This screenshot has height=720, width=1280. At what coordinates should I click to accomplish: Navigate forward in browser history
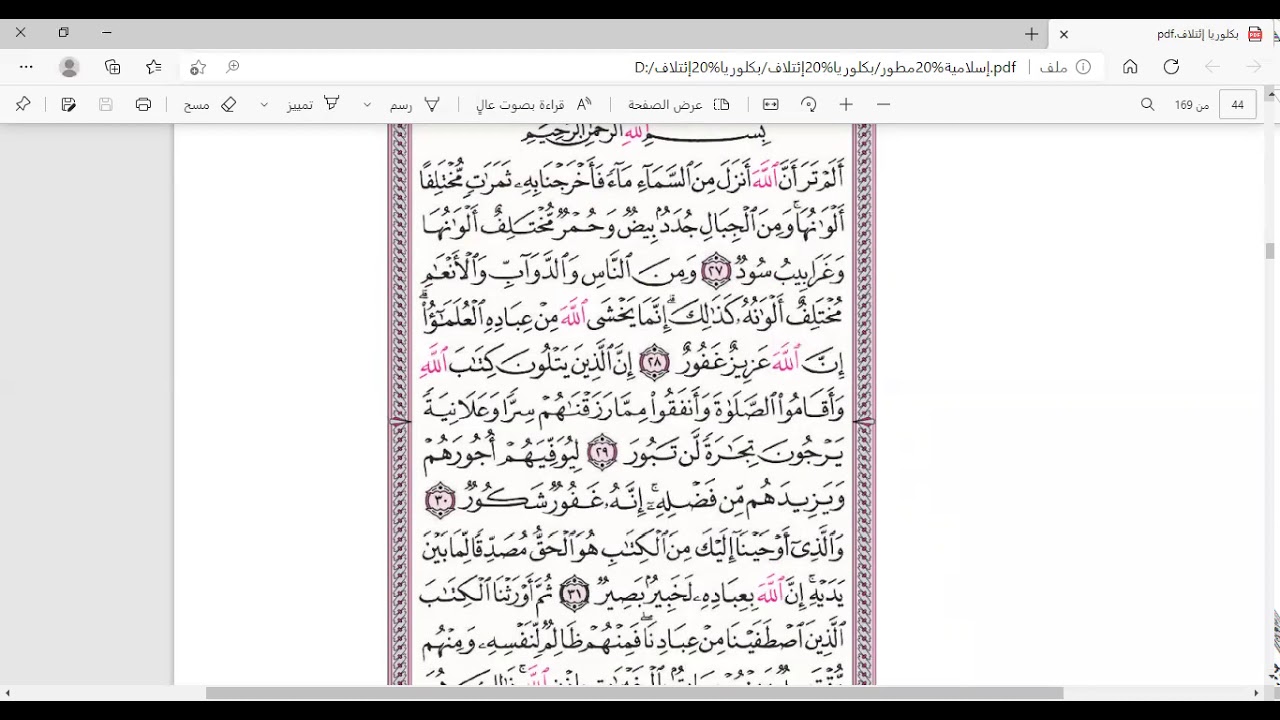pyautogui.click(x=1254, y=67)
